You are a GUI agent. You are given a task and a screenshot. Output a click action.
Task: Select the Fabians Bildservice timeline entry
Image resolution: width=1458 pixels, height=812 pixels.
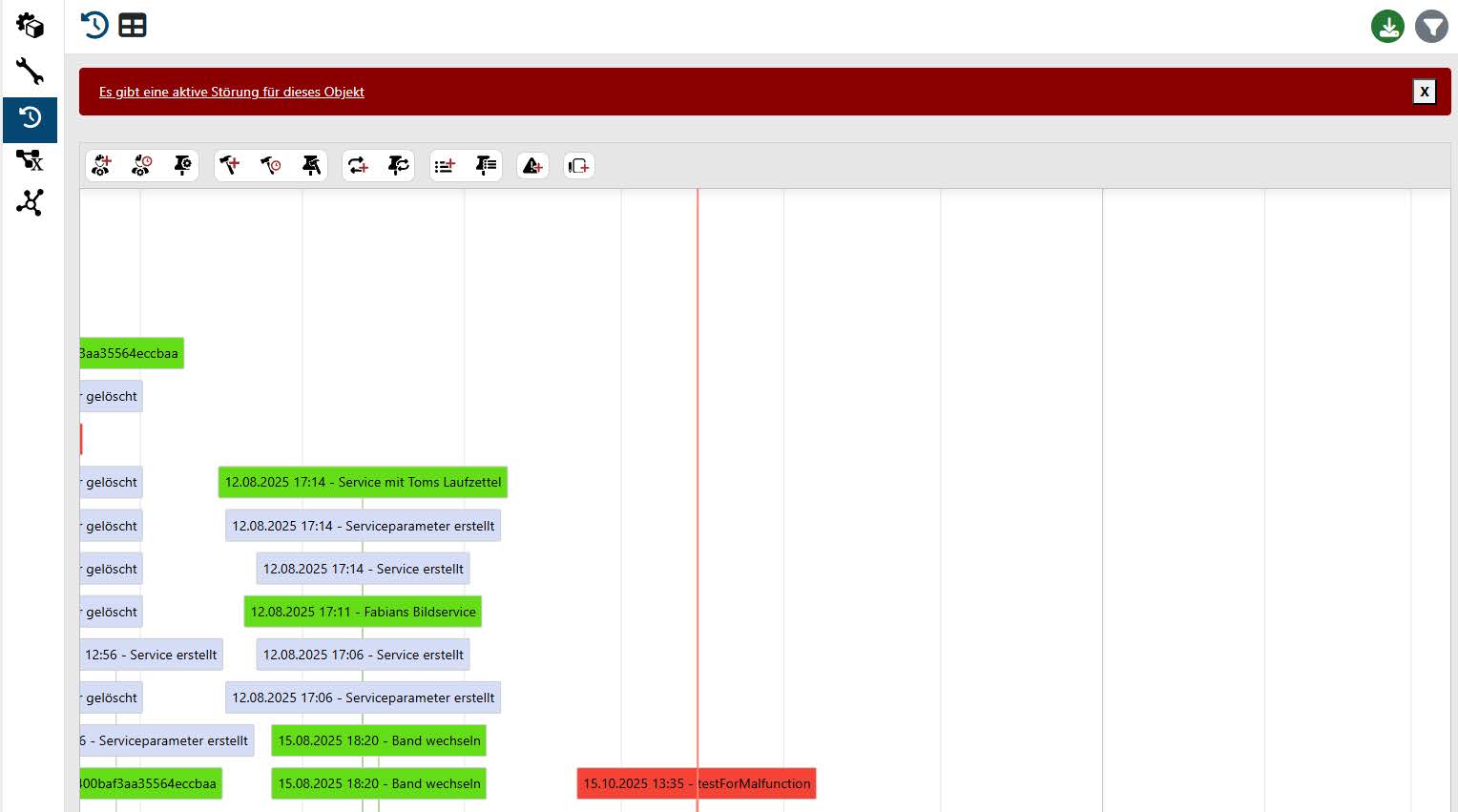(363, 612)
